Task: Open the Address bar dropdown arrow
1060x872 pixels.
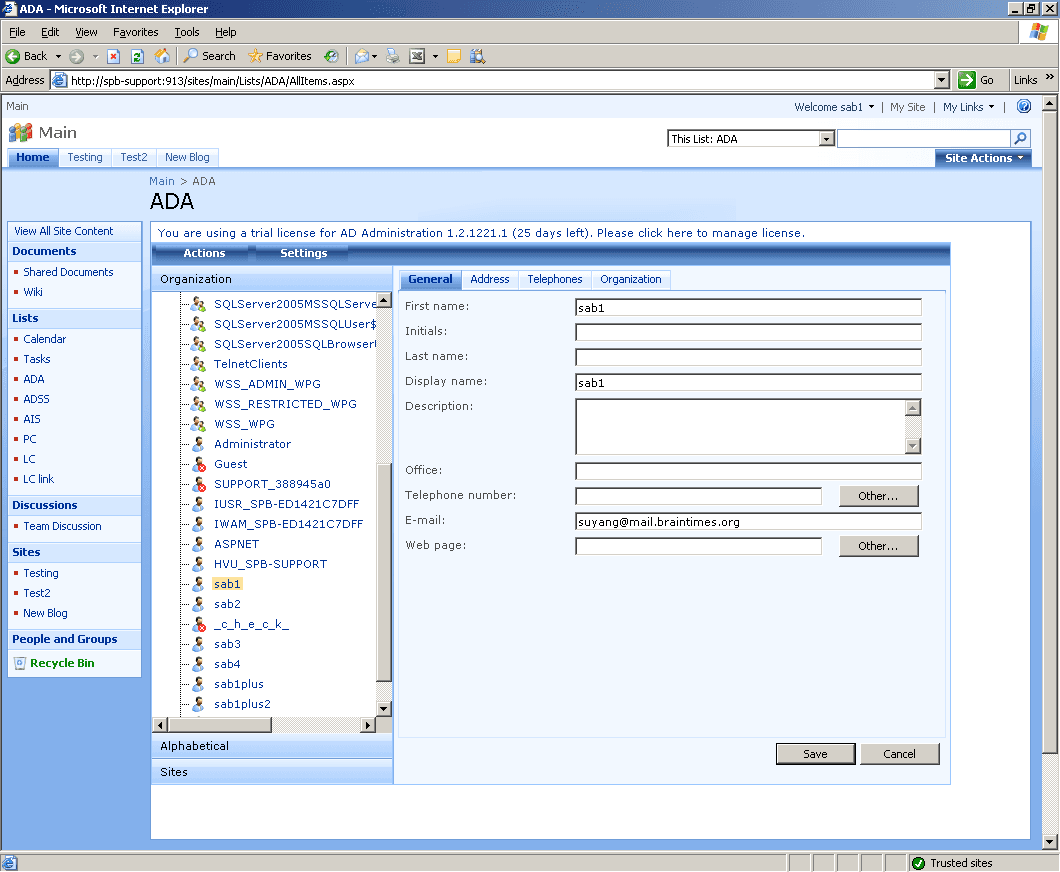Action: coord(942,80)
